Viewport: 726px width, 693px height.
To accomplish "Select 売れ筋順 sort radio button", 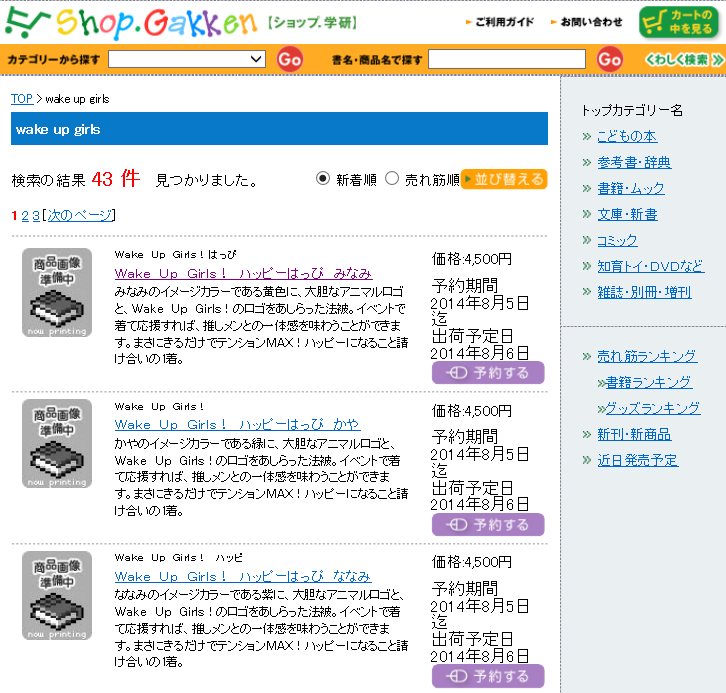I will coord(392,178).
